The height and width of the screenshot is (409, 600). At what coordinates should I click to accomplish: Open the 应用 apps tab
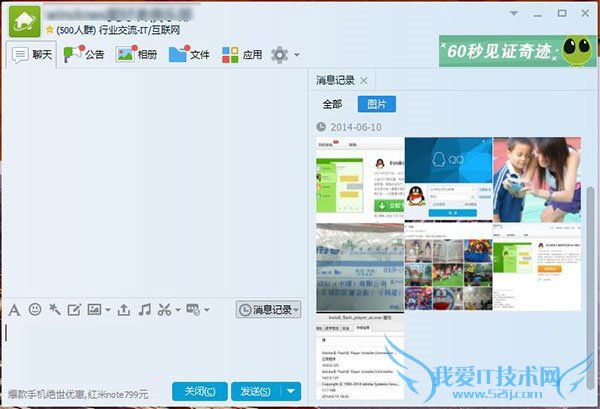(x=242, y=55)
